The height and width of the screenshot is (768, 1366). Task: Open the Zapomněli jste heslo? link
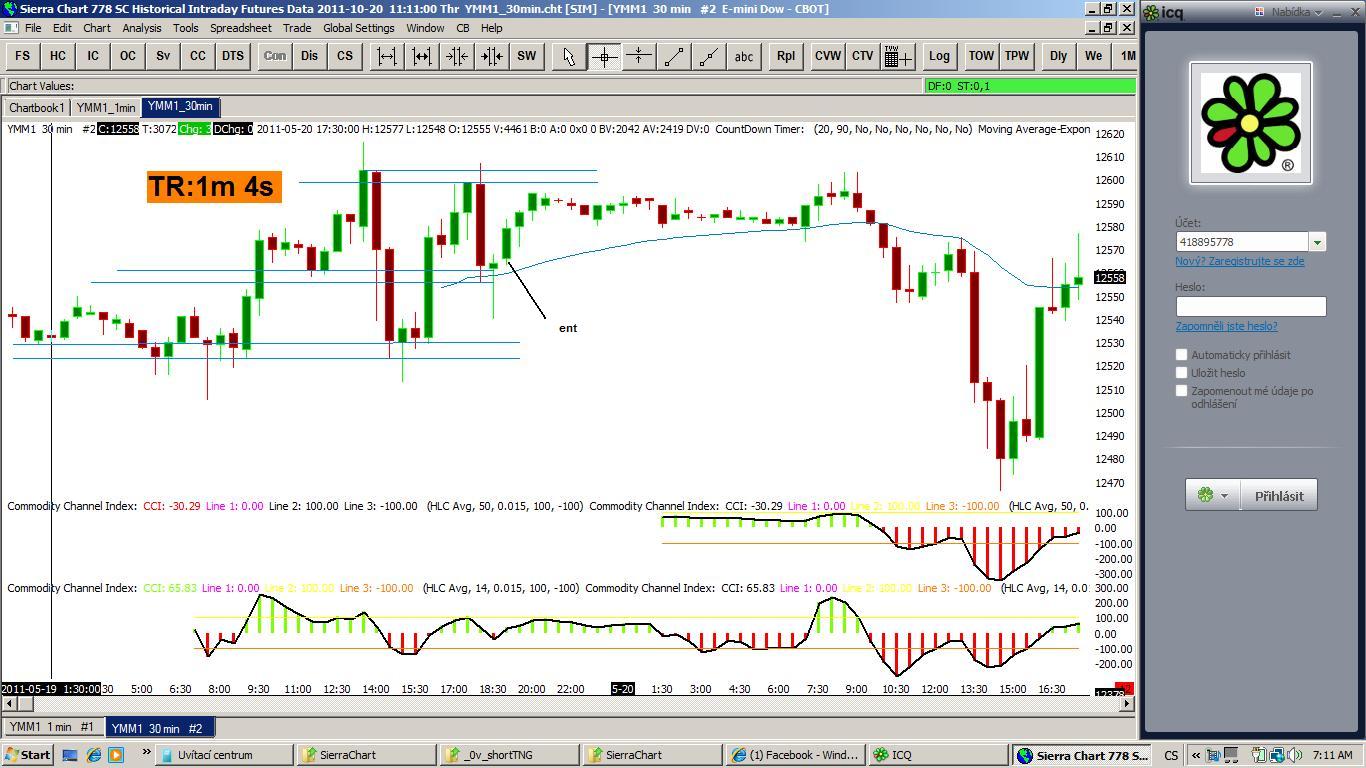tap(1226, 326)
